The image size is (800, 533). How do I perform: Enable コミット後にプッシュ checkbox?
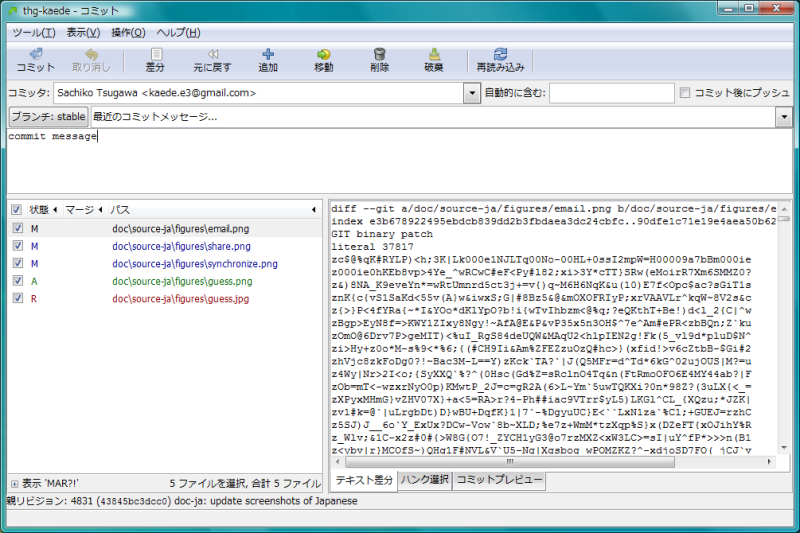pyautogui.click(x=685, y=93)
